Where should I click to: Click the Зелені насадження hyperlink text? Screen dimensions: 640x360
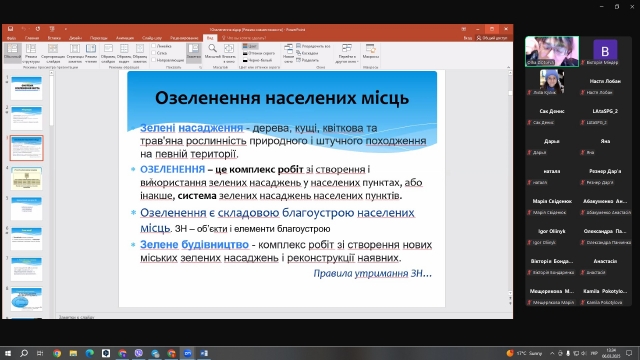click(191, 128)
